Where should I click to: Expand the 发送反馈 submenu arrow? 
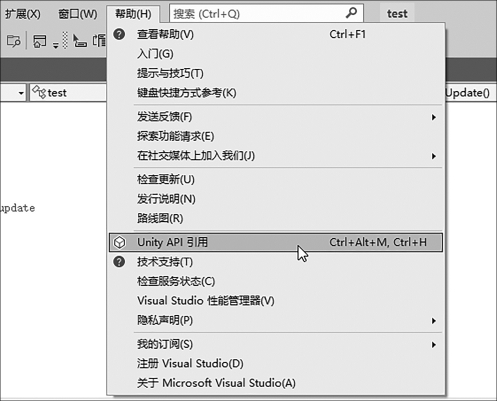(433, 117)
